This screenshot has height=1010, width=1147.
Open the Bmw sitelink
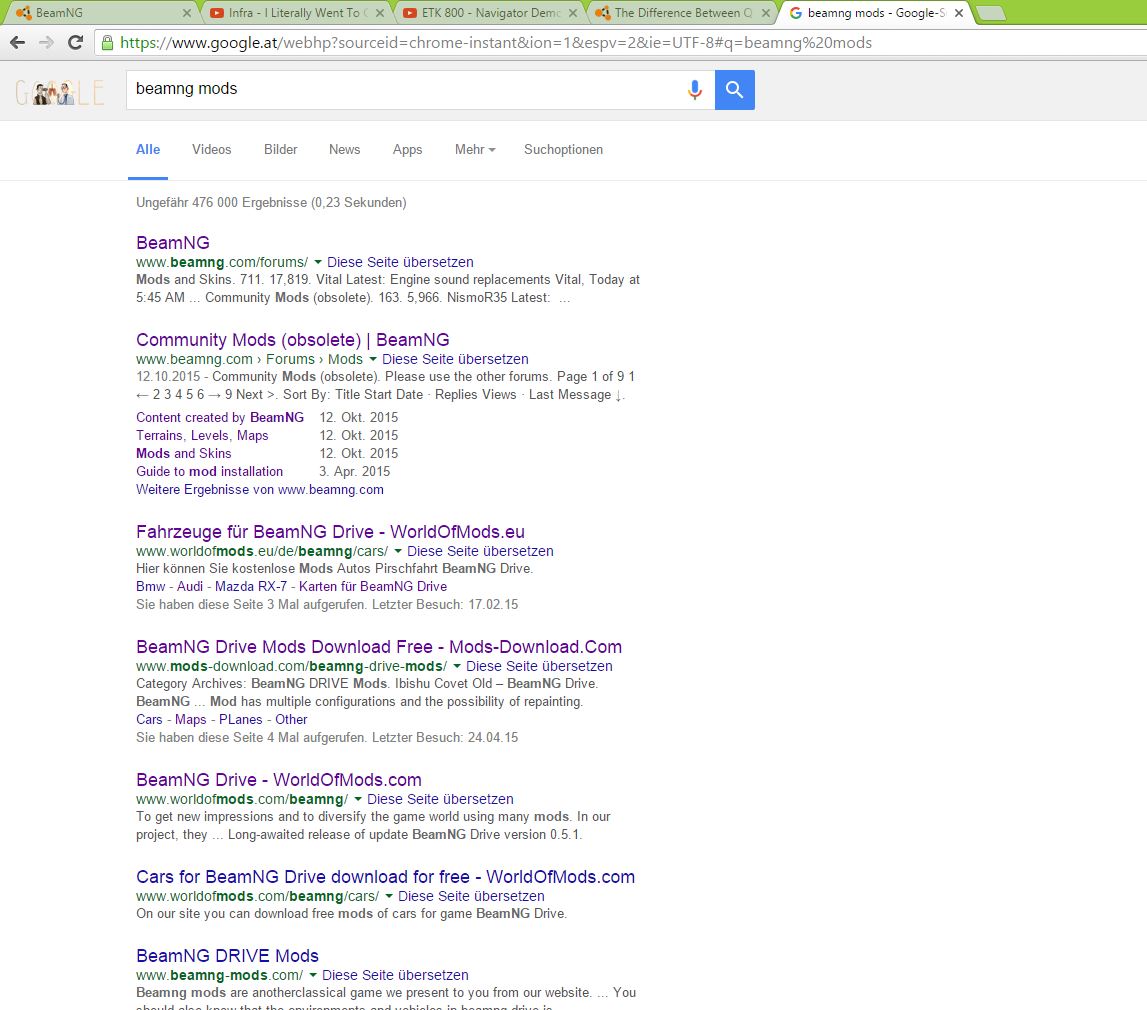pyautogui.click(x=151, y=587)
